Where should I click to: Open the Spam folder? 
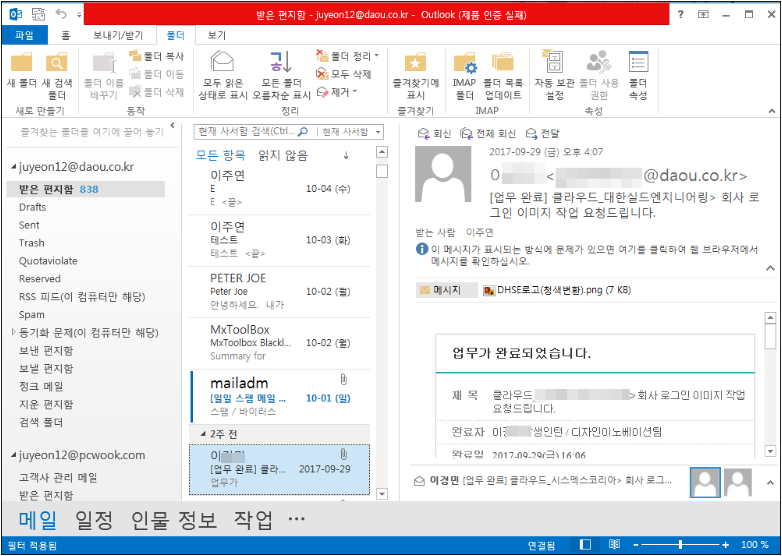[31, 315]
